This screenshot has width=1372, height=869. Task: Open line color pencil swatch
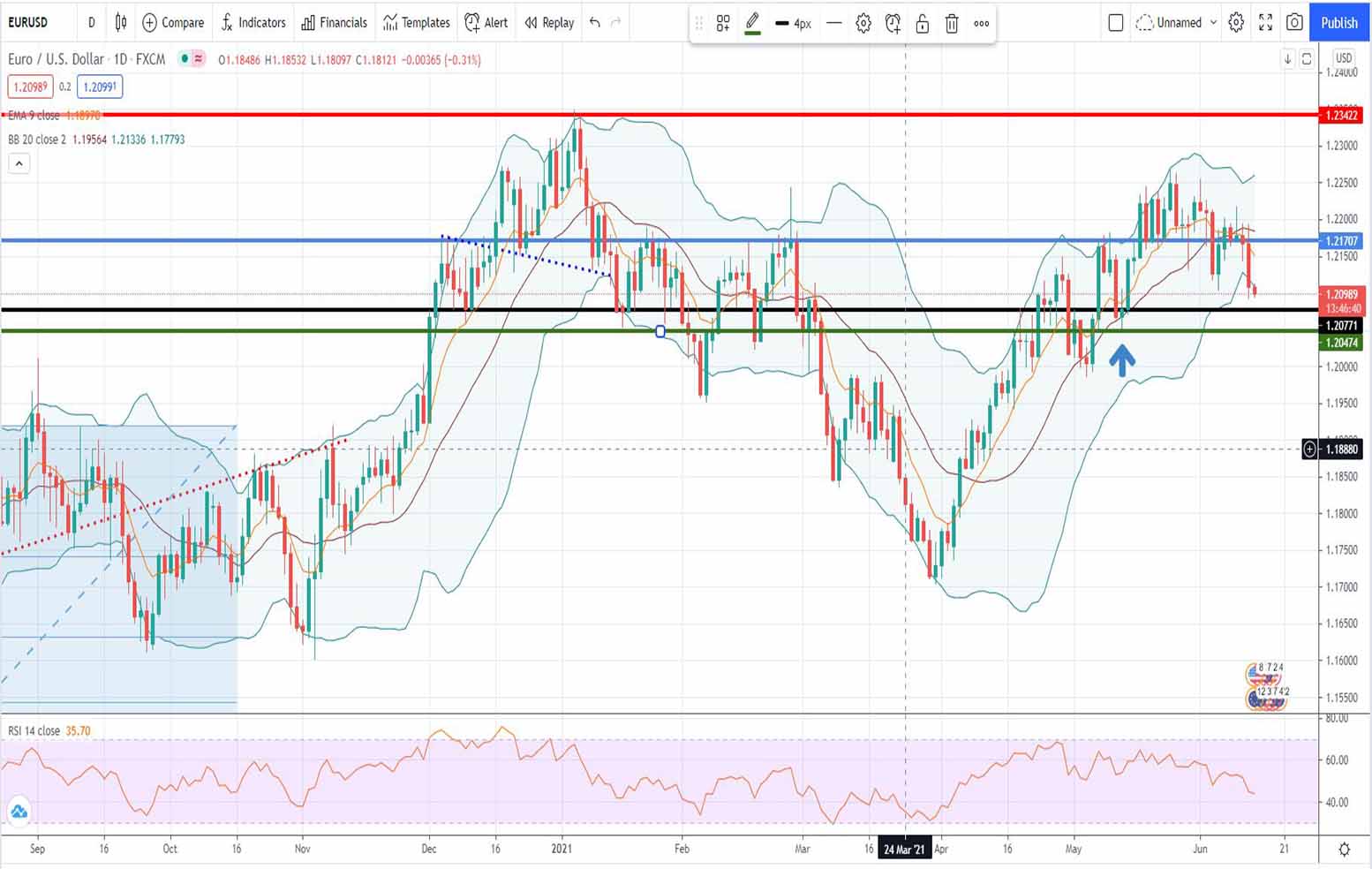tap(752, 24)
